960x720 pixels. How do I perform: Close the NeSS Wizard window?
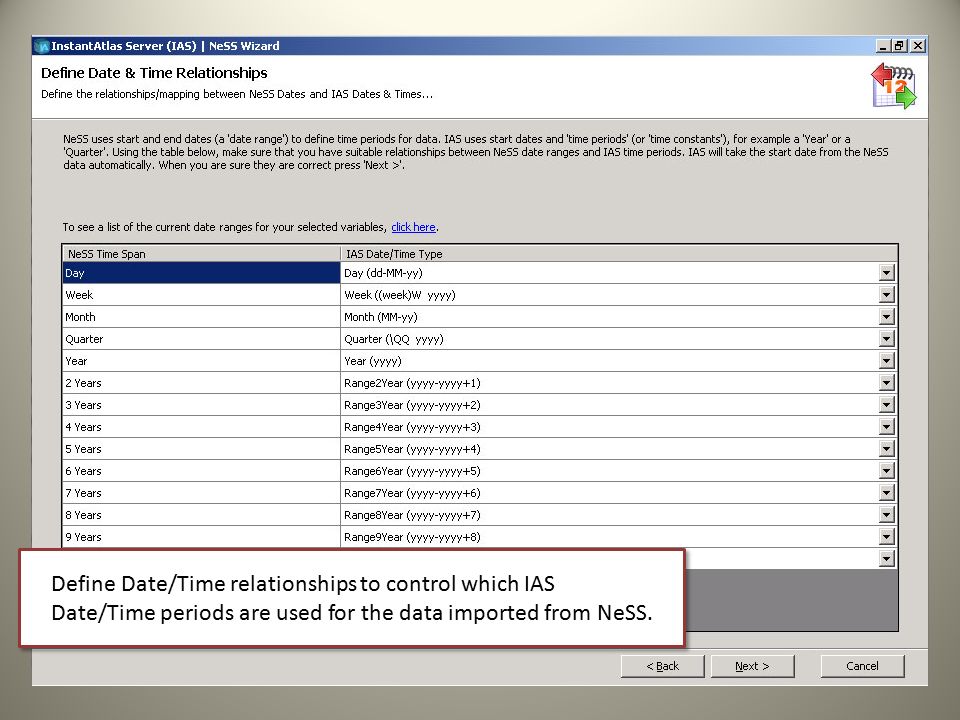918,46
